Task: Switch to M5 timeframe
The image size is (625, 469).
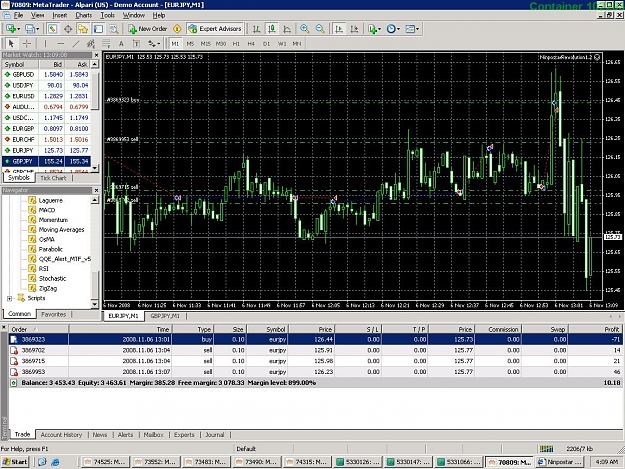Action: (190, 44)
